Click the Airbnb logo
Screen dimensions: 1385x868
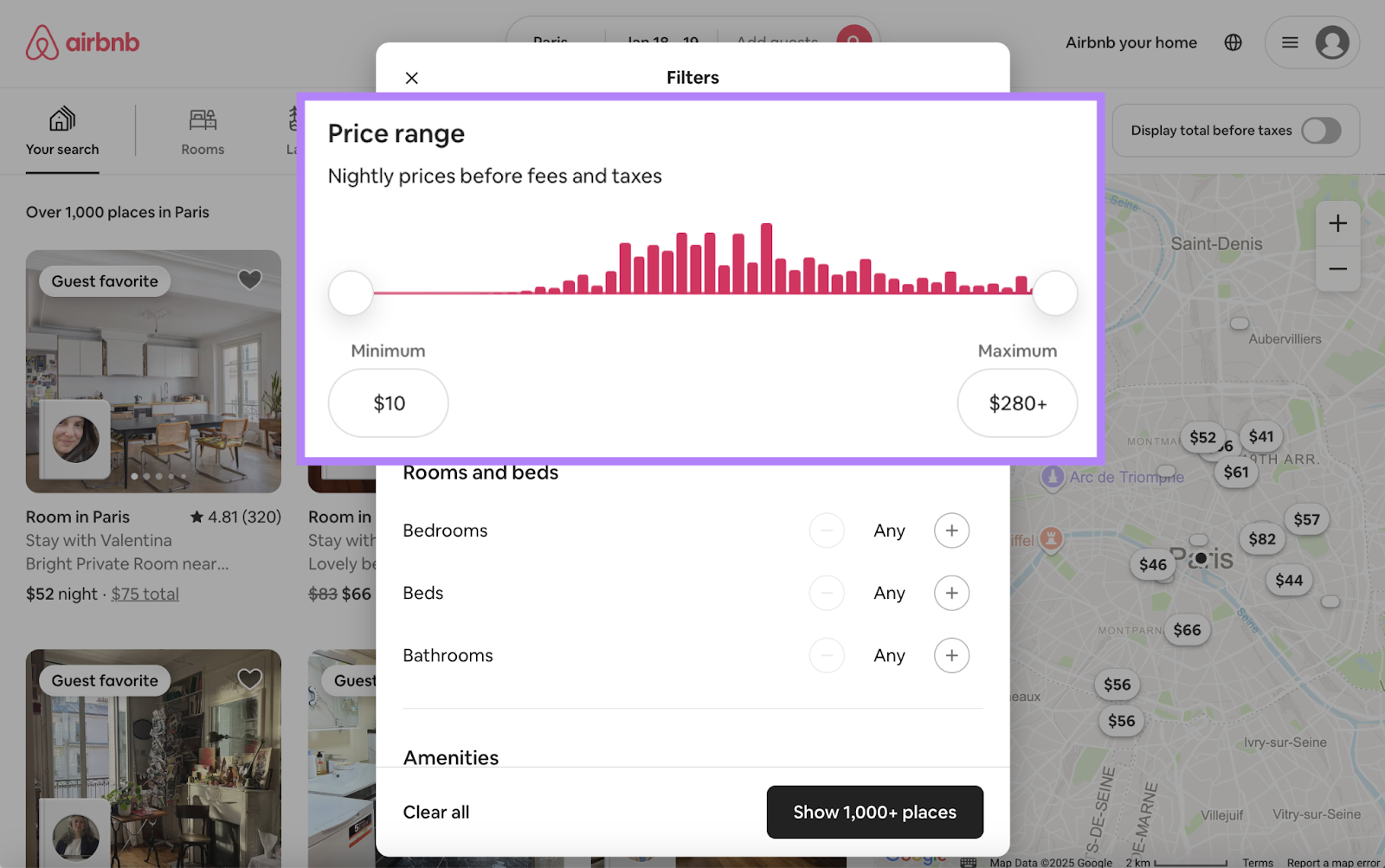(x=82, y=42)
